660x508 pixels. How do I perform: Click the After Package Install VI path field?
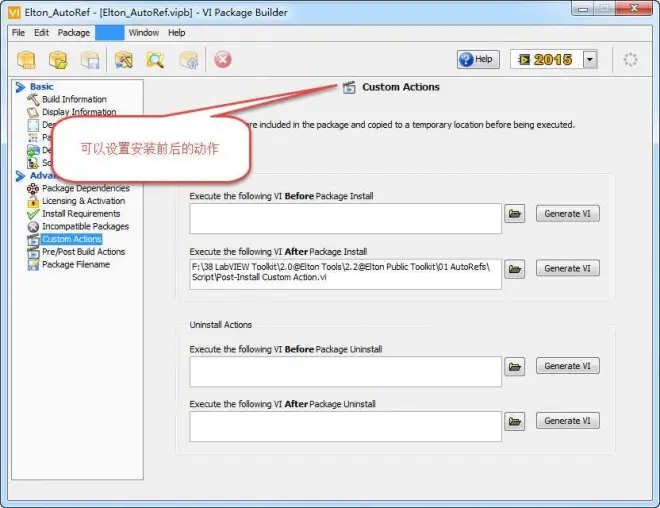pos(345,274)
